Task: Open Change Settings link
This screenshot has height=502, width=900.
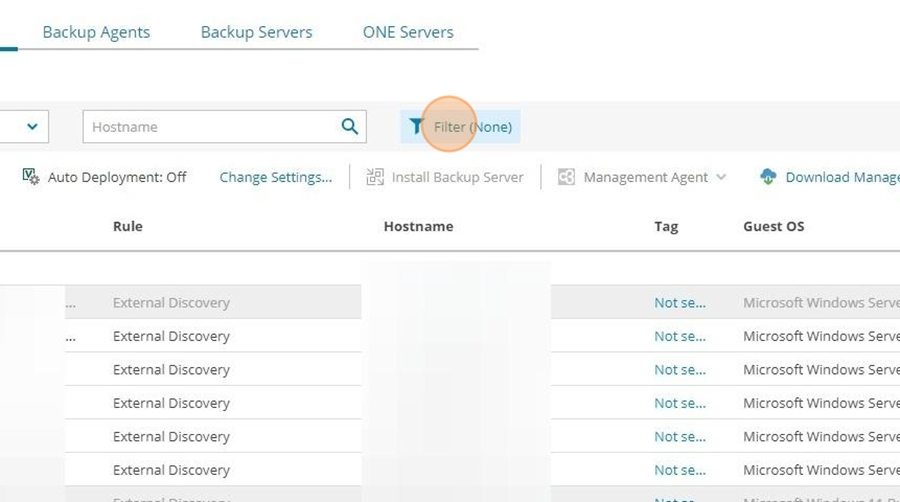Action: point(276,177)
